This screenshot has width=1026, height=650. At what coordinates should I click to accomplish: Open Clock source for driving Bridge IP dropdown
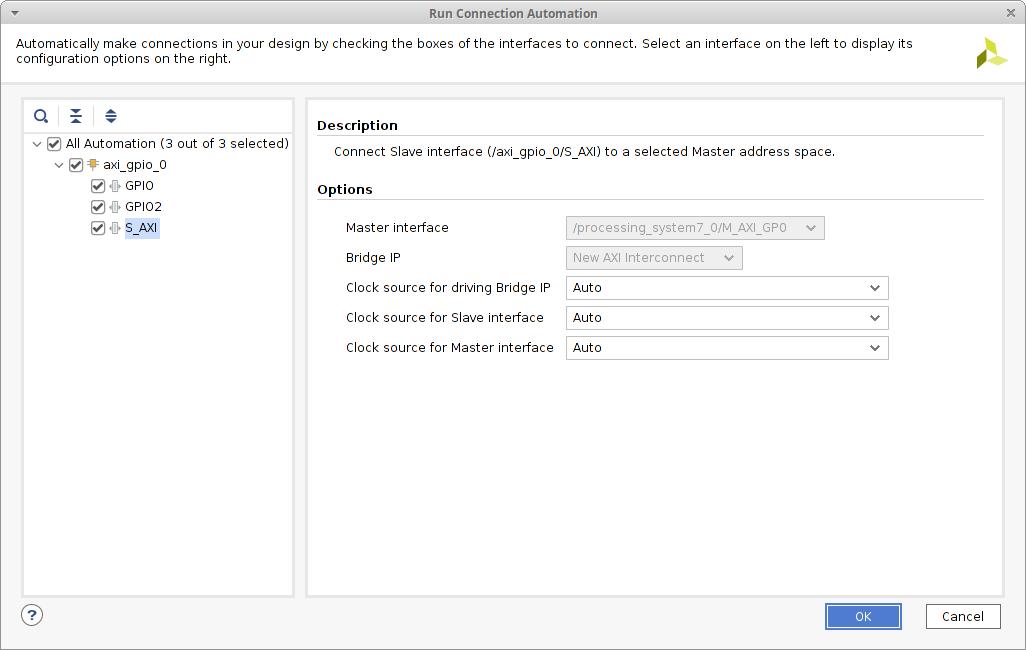727,288
